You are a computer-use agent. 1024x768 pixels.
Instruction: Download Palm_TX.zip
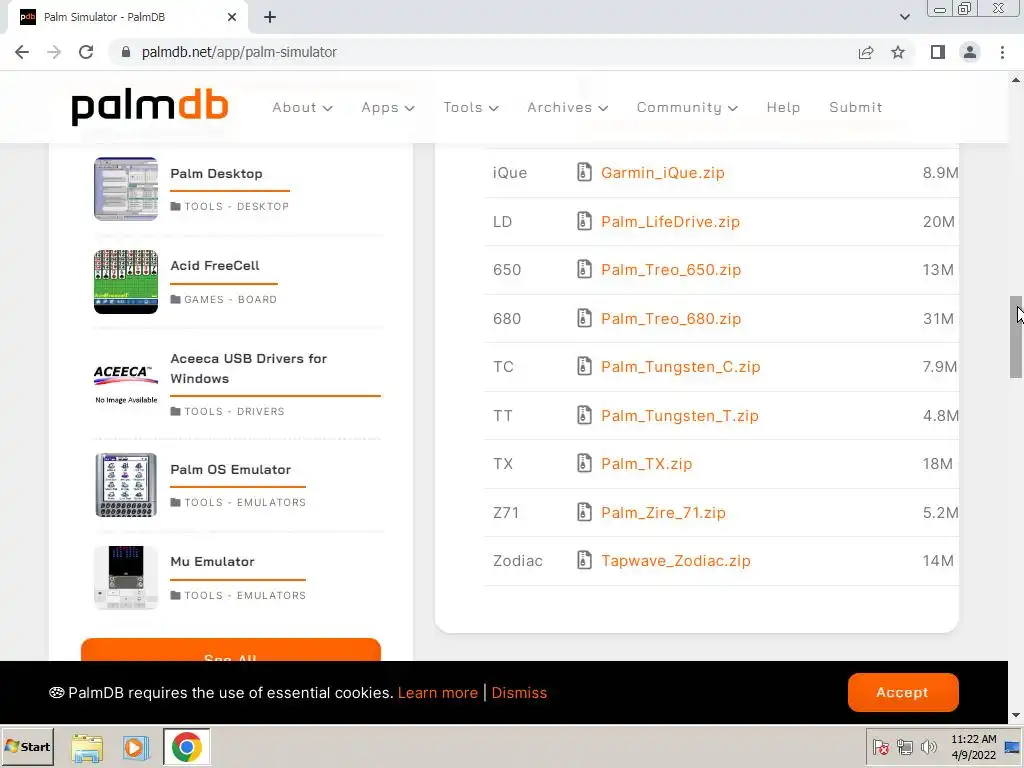pos(647,464)
